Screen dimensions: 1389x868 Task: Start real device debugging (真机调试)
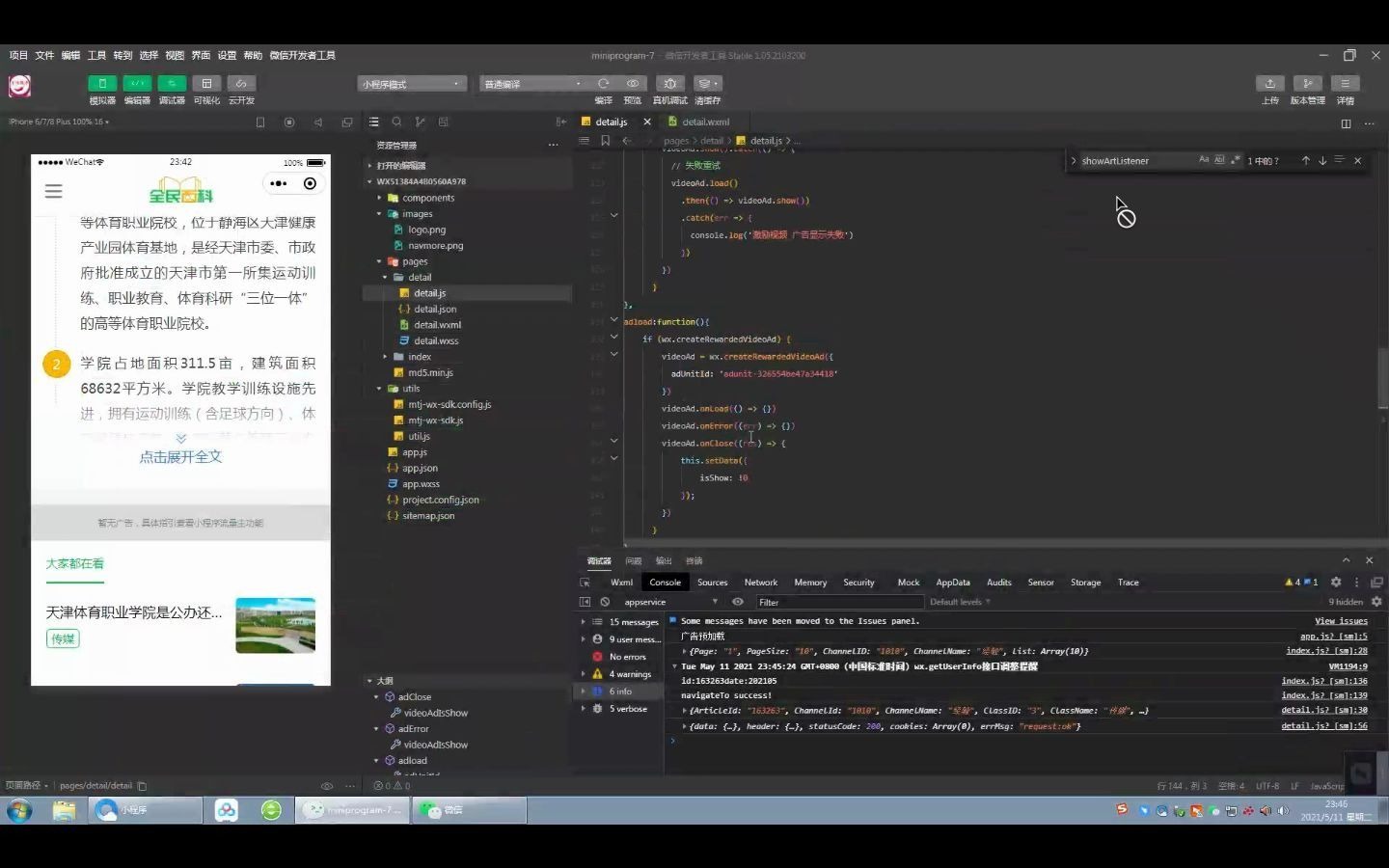click(670, 84)
